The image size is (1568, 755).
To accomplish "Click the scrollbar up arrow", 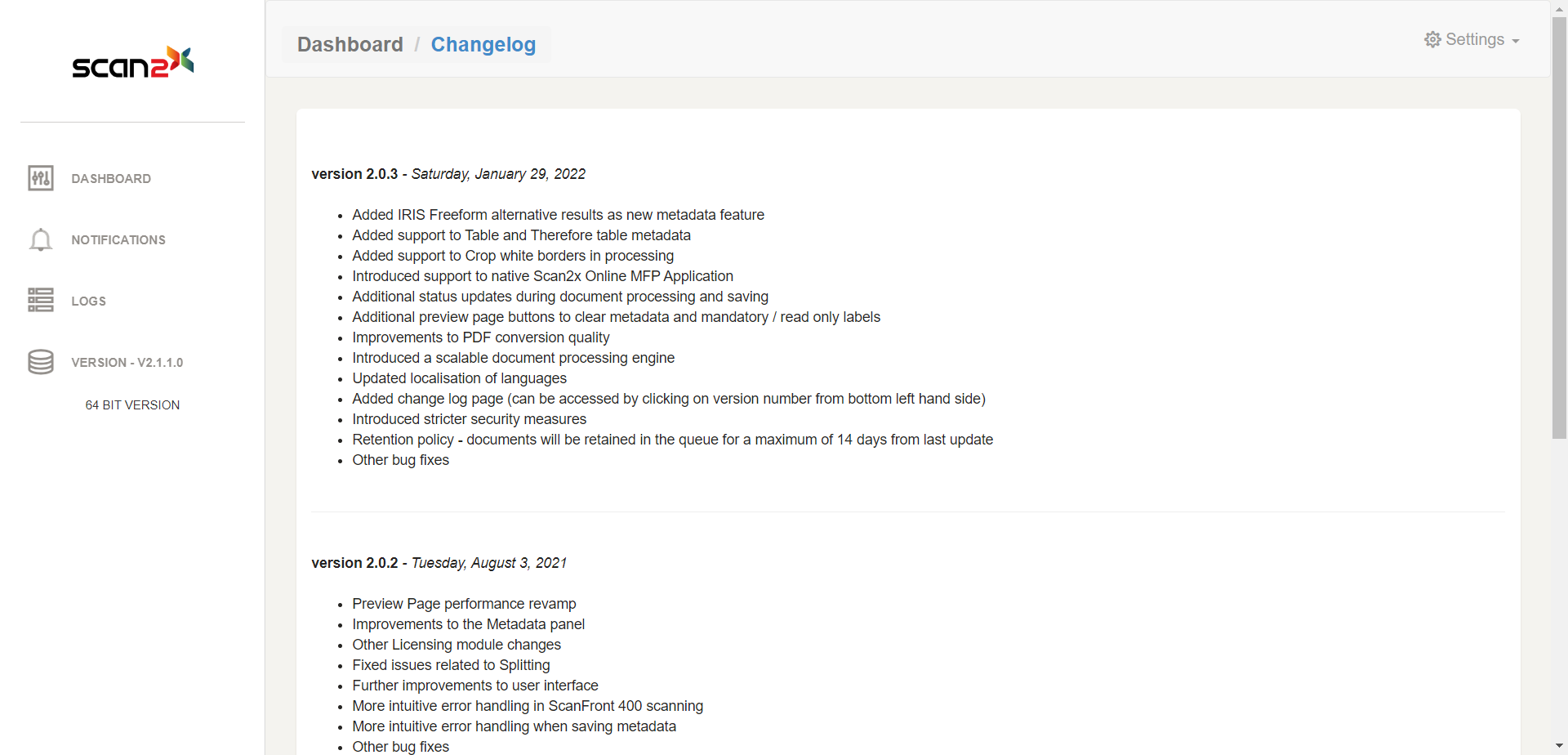I will click(x=1559, y=8).
